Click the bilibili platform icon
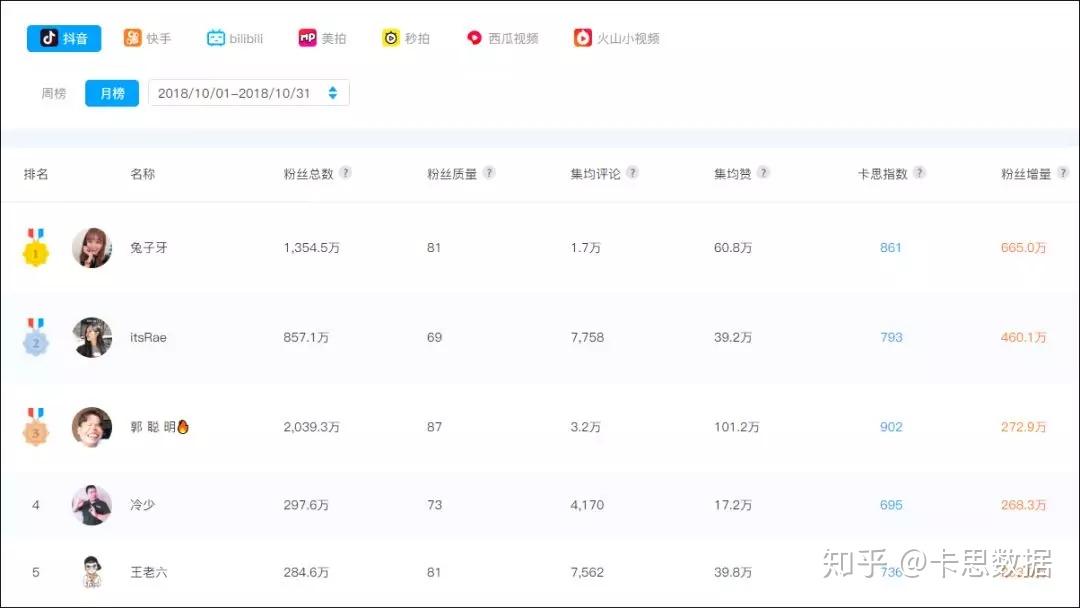The width and height of the screenshot is (1080, 608). (216, 38)
